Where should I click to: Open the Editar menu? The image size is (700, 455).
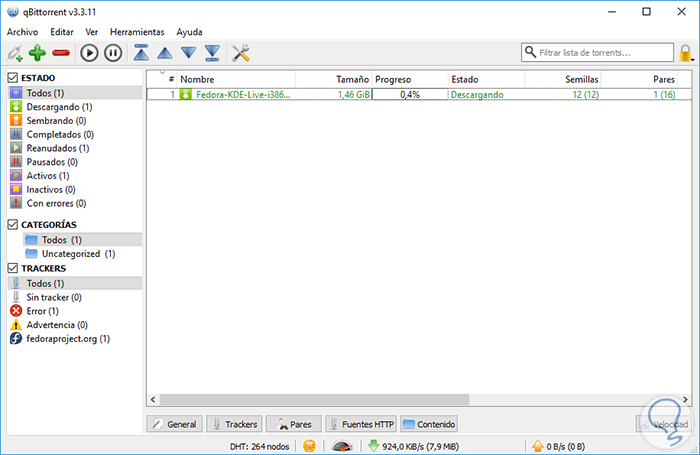tap(62, 32)
